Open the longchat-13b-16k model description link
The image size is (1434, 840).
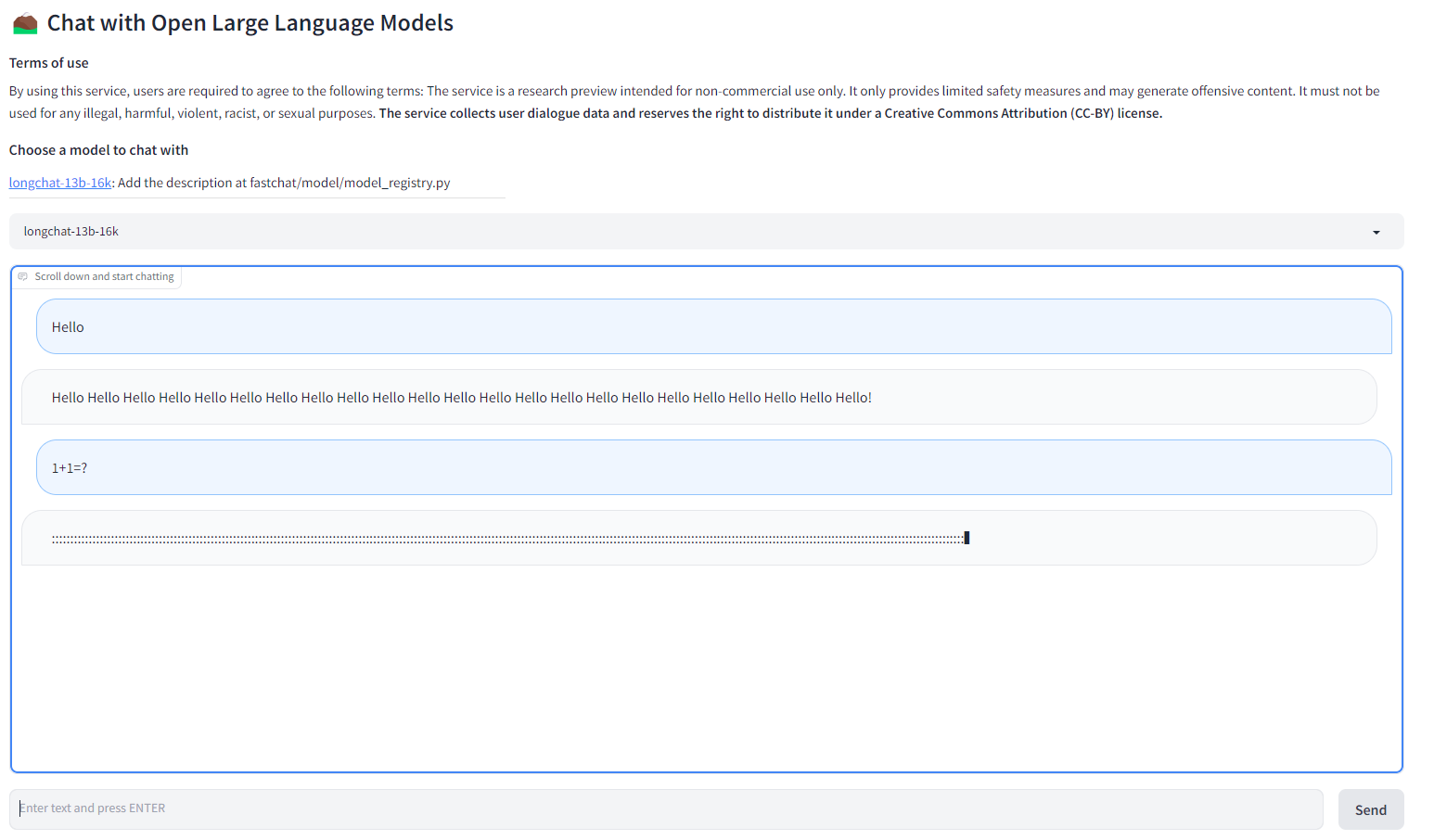(59, 182)
